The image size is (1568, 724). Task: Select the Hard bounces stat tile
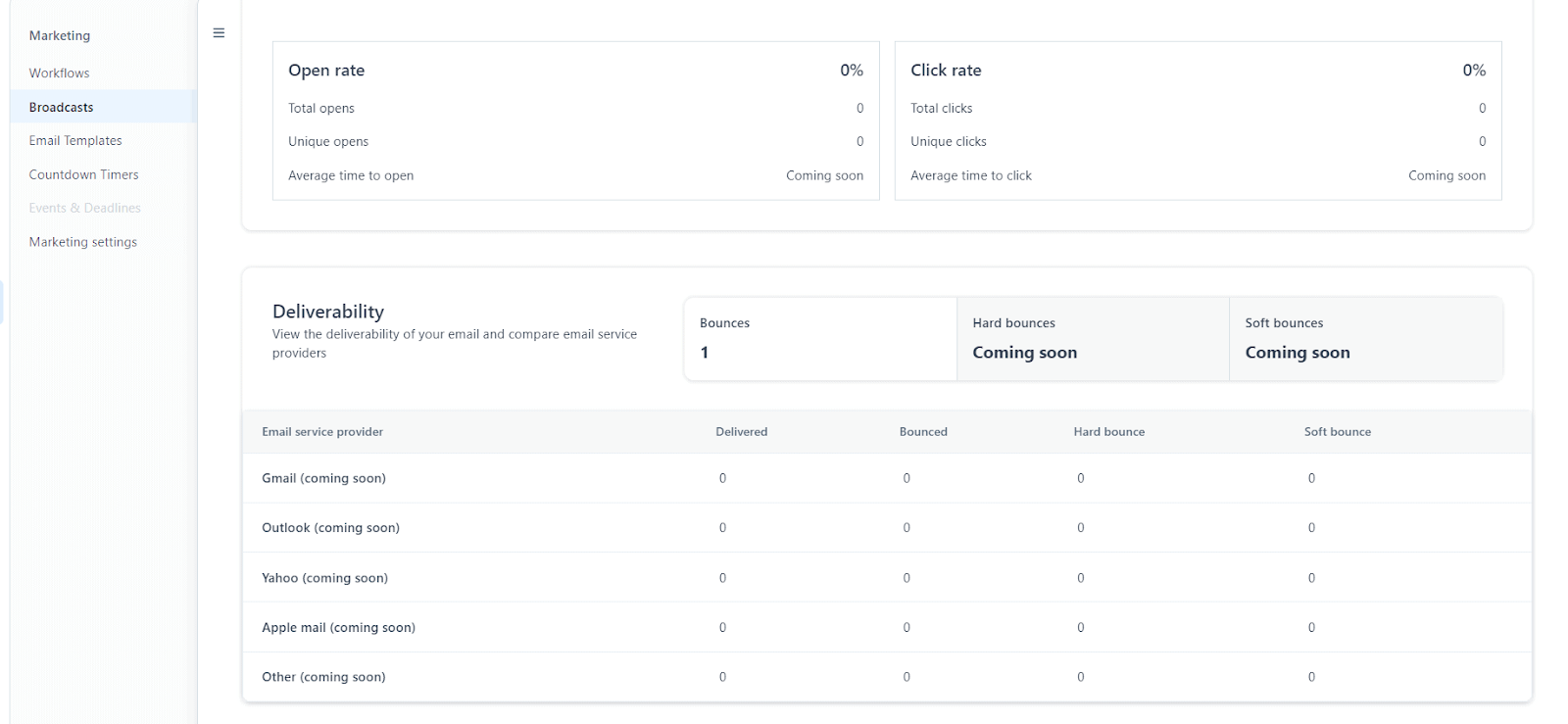click(x=1092, y=339)
